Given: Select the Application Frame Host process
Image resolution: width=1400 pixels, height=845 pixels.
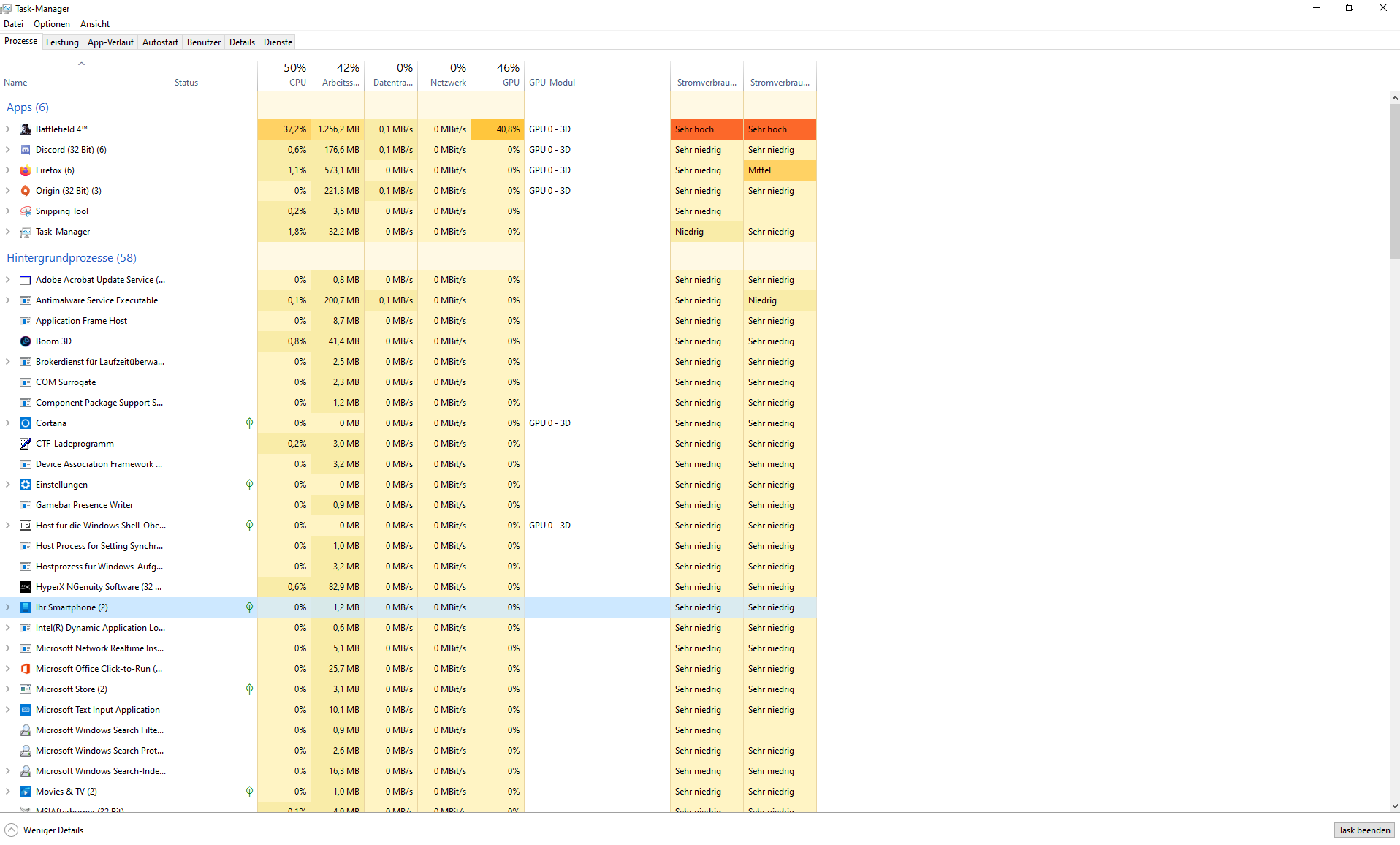Looking at the screenshot, I should (408, 321).
